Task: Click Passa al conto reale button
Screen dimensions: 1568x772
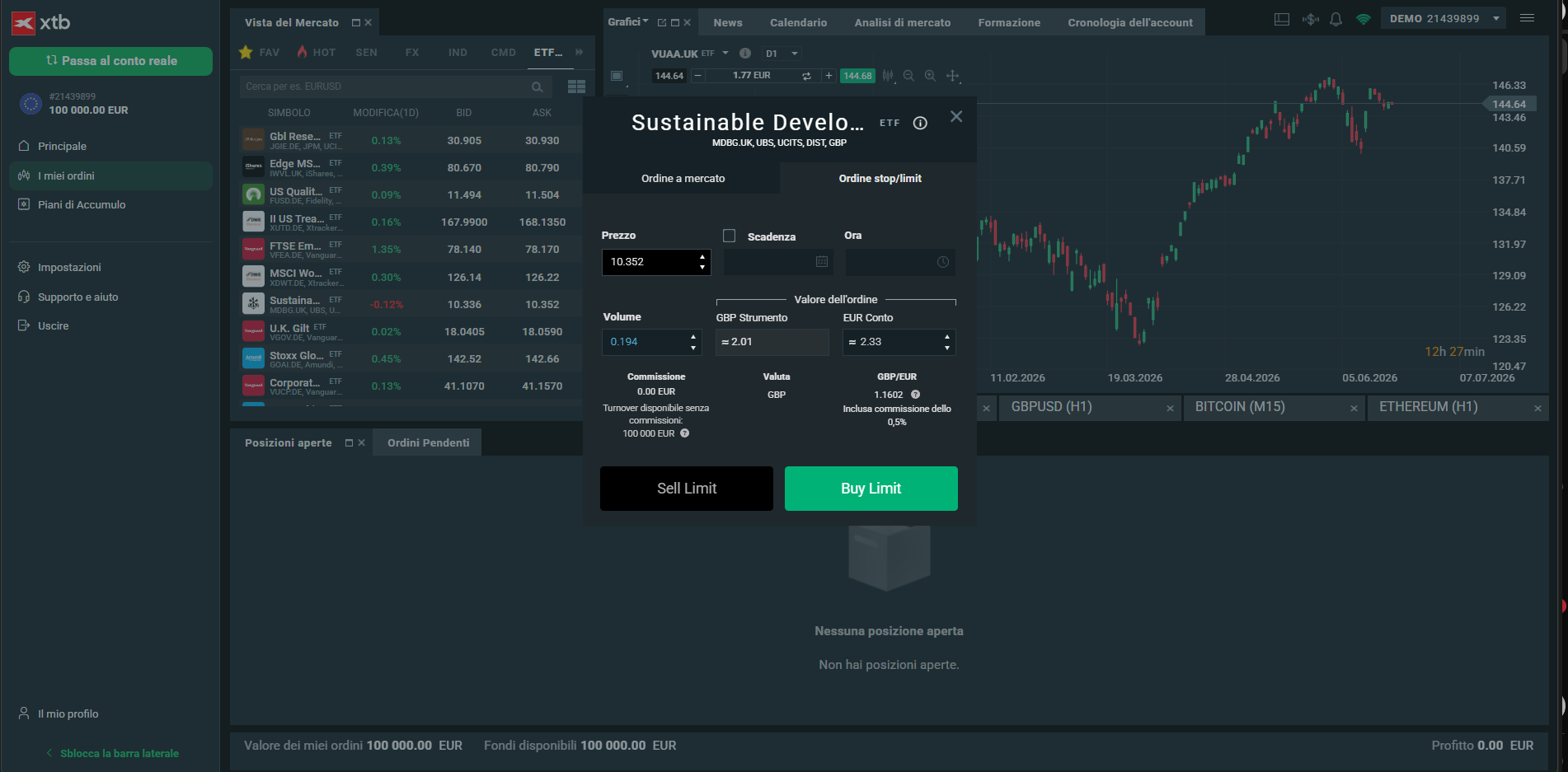Action: 110,61
